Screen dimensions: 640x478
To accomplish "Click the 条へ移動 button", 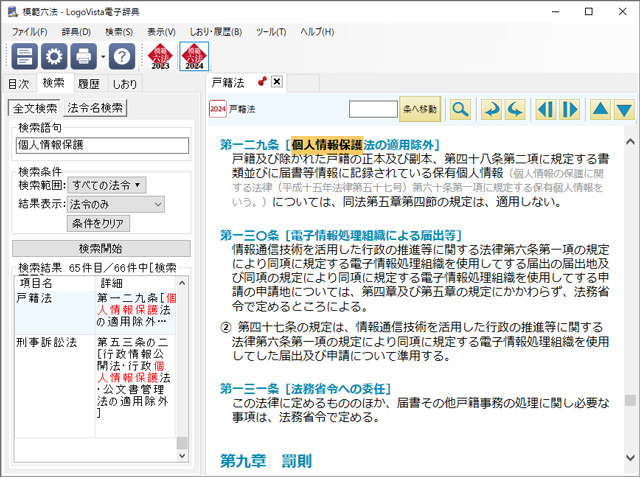I will [x=420, y=109].
